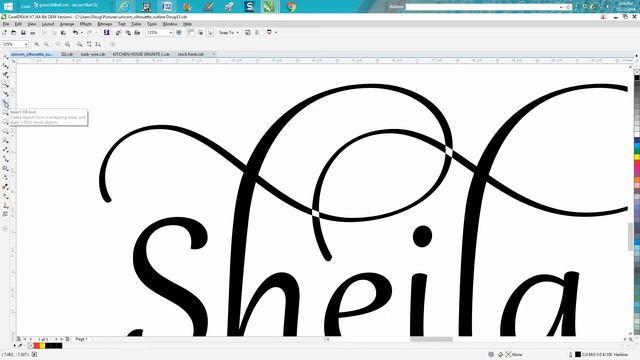Toggle the Show guidelines button
The image size is (640, 360).
[x=210, y=32]
